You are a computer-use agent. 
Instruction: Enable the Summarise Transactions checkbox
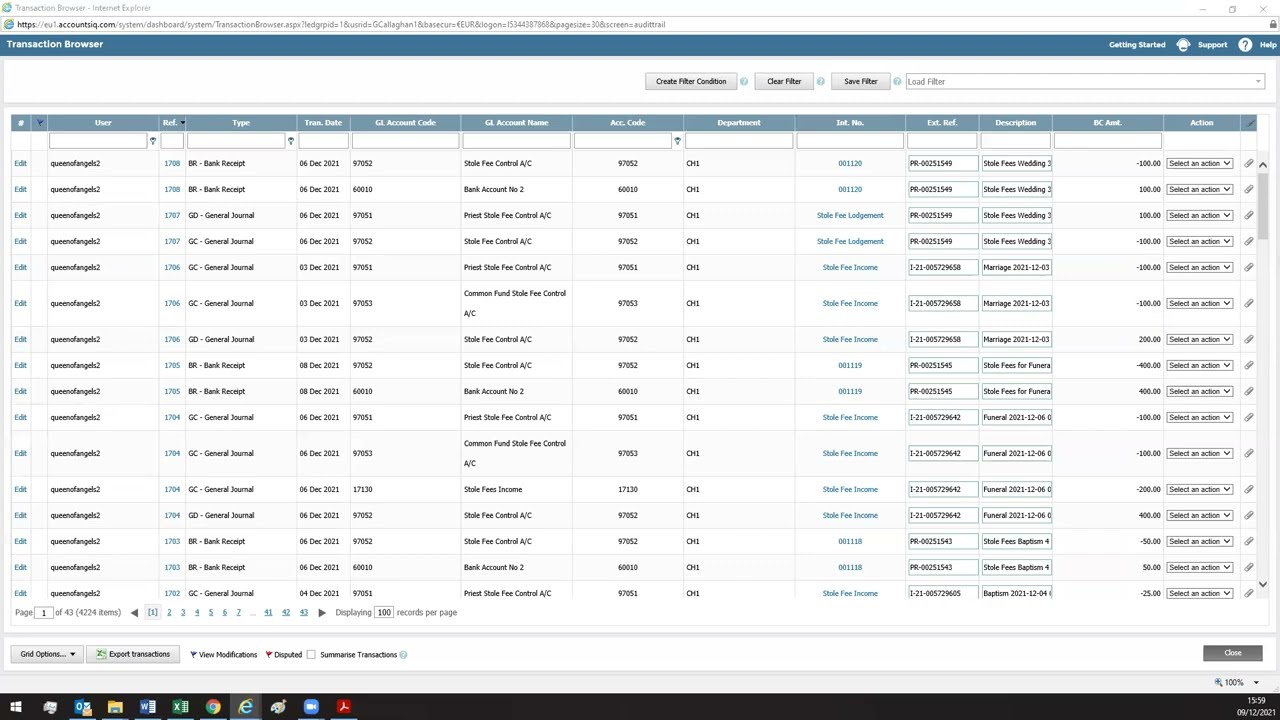point(311,654)
